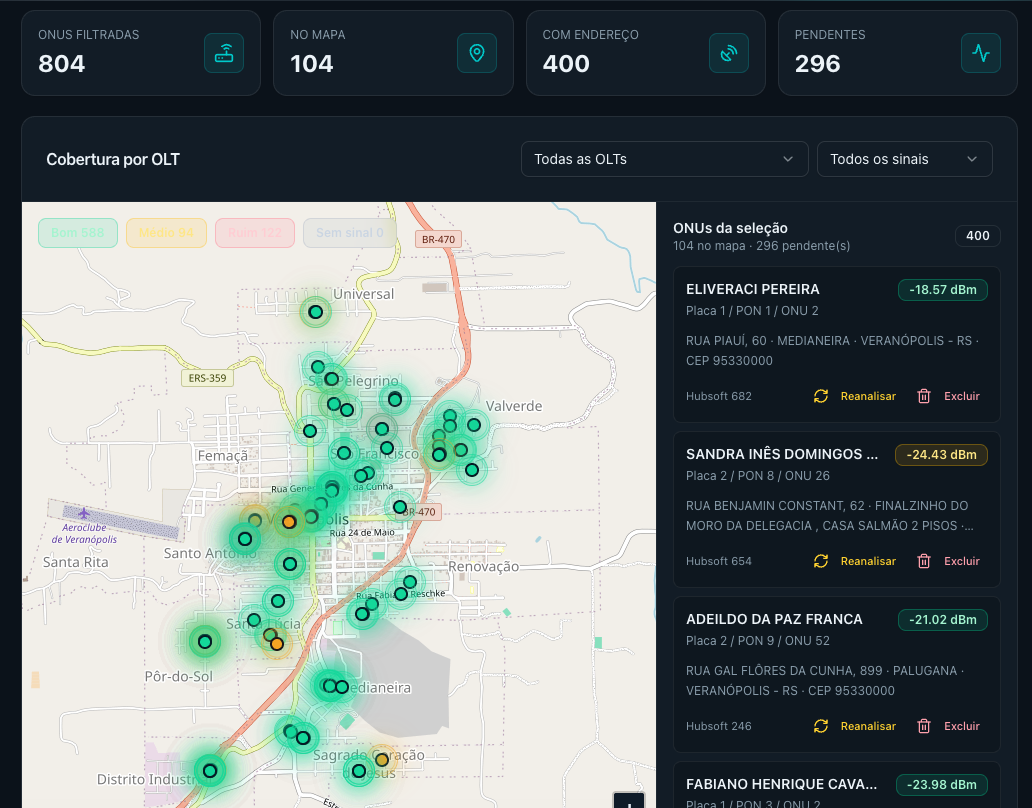The width and height of the screenshot is (1032, 808).
Task: Toggle the Bom 588 signal filter
Action: pos(78,233)
